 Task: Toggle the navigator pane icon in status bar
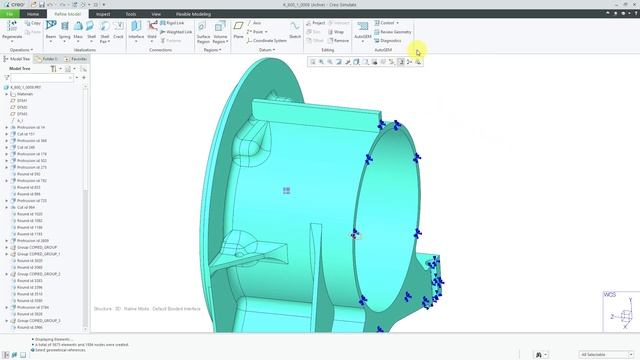tap(6, 355)
